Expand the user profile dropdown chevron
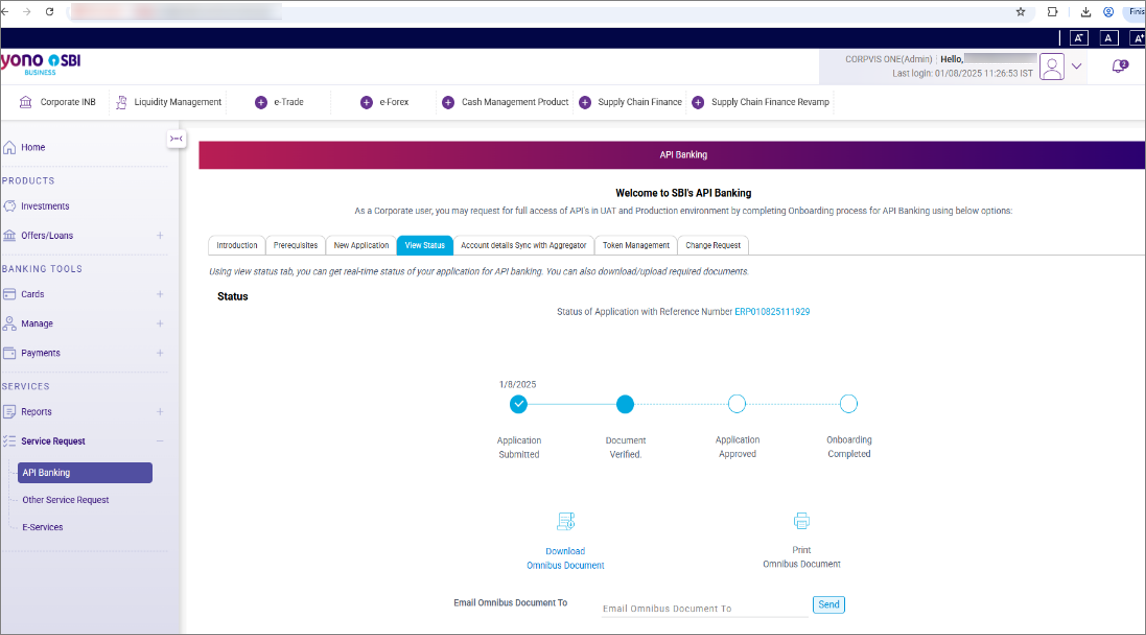 pos(1077,66)
